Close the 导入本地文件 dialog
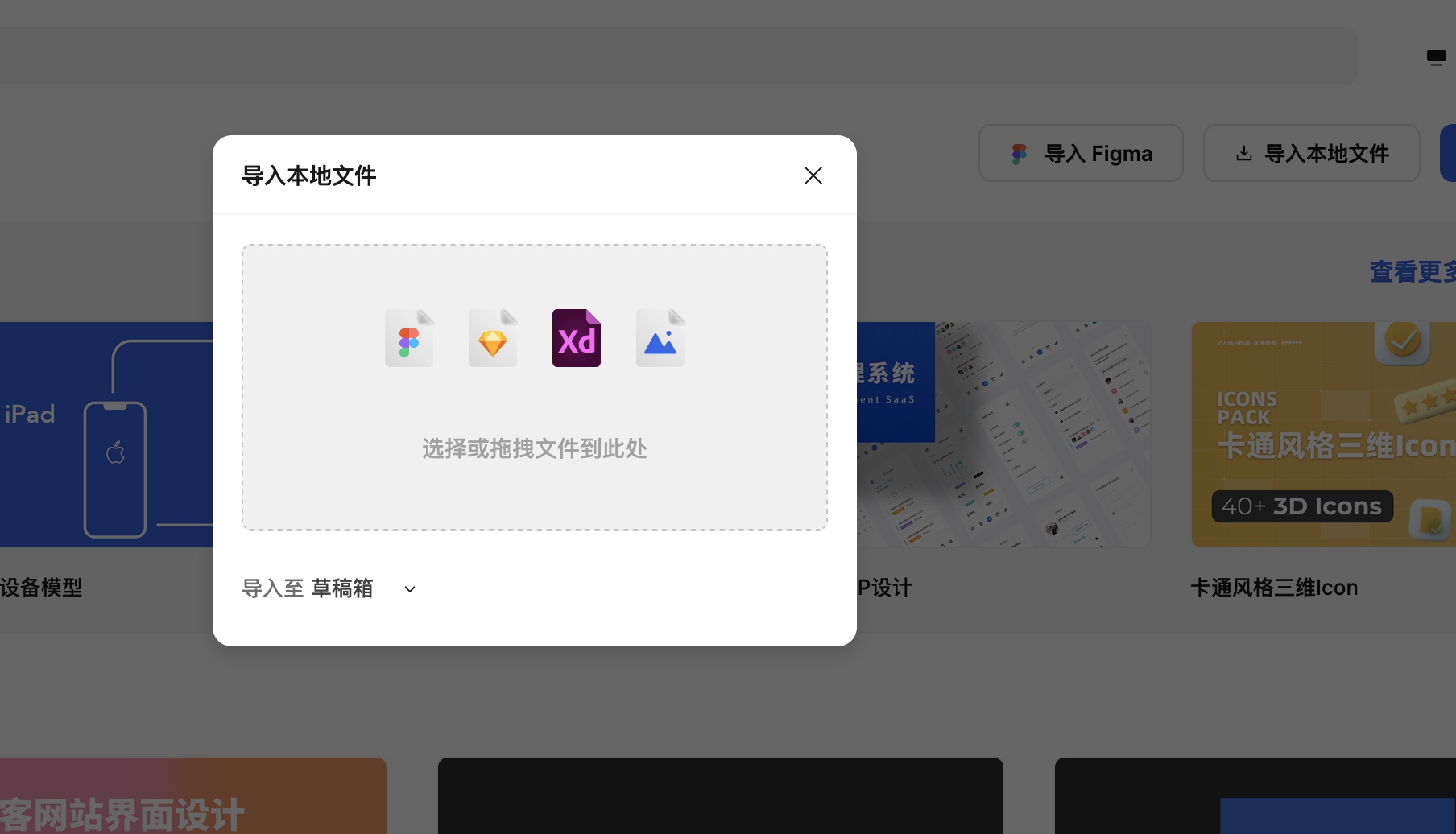1456x834 pixels. point(813,175)
